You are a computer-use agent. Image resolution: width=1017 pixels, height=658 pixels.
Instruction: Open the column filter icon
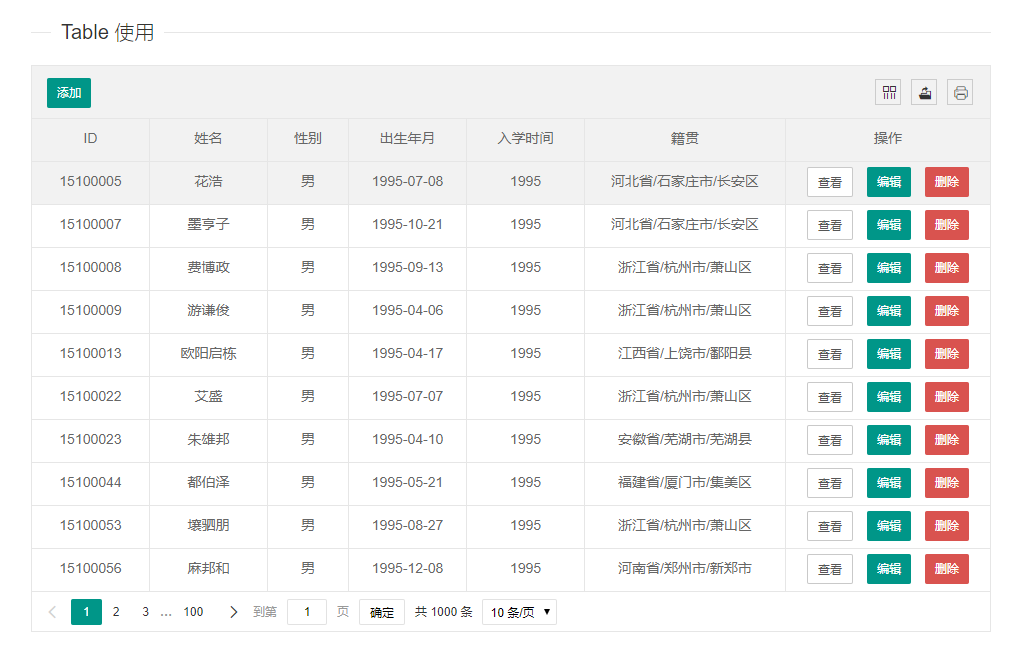(889, 93)
